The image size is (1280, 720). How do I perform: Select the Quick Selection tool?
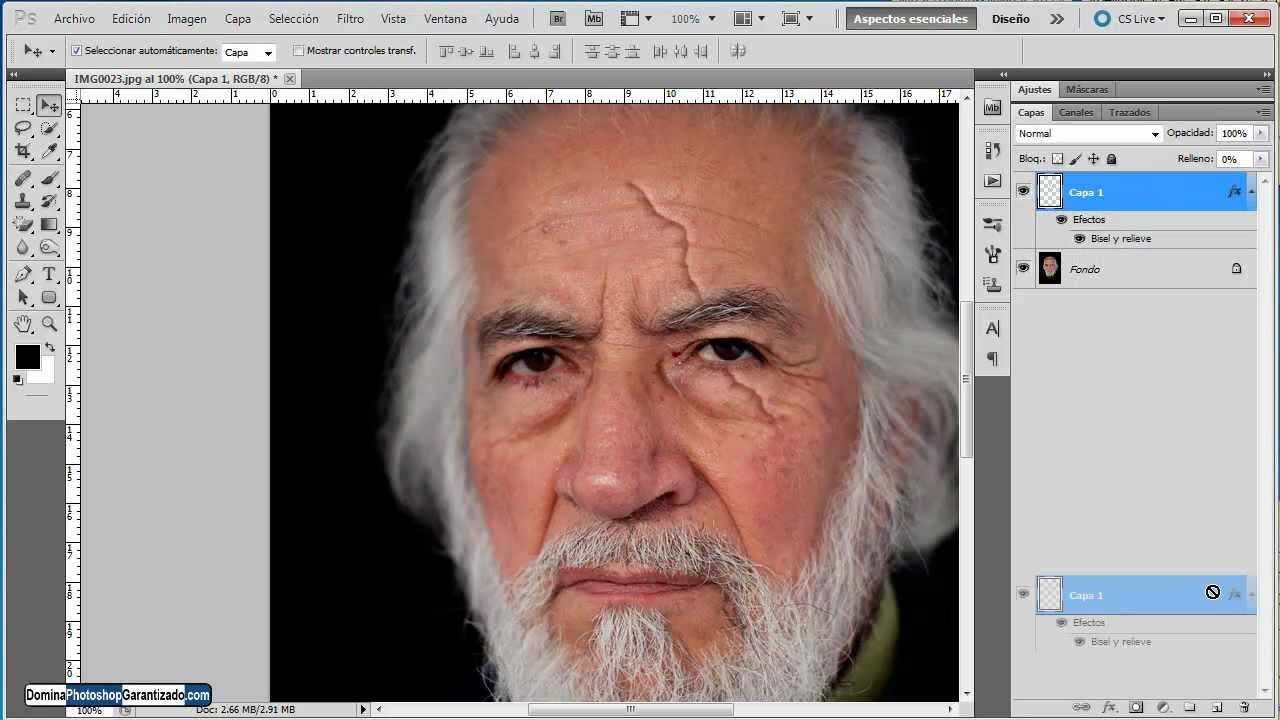[49, 128]
